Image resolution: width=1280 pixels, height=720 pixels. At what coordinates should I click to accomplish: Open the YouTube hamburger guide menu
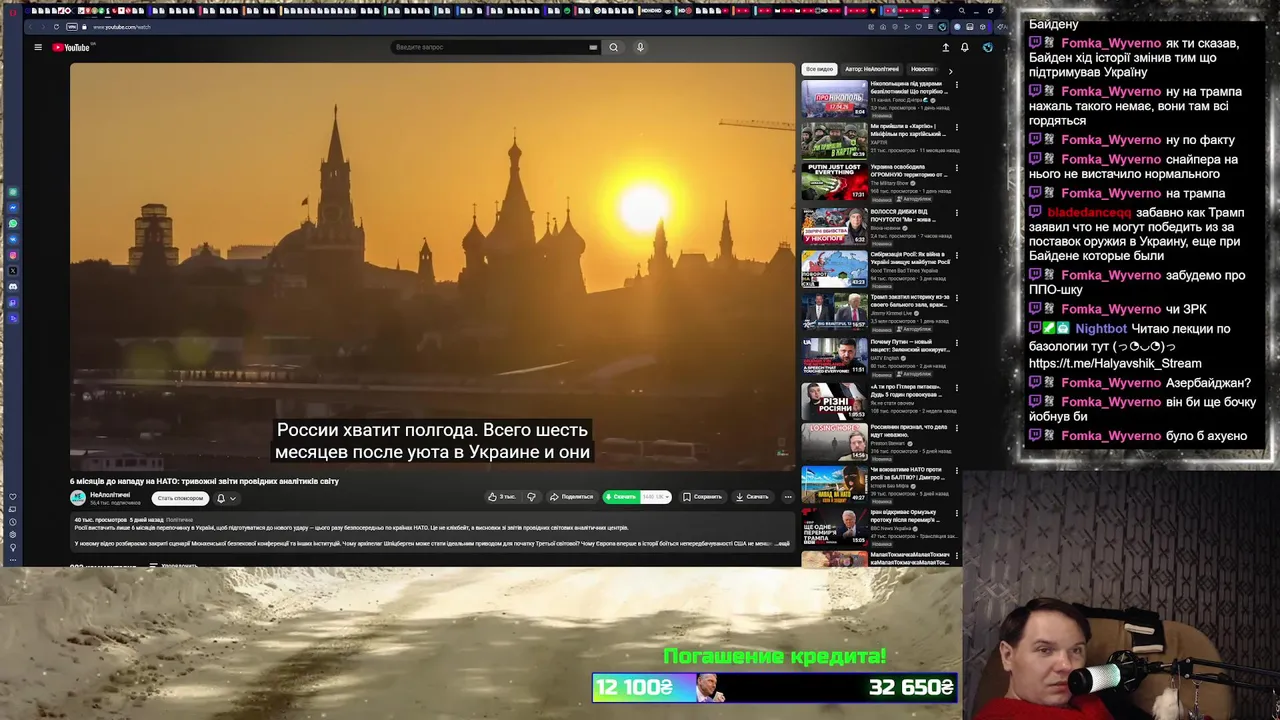[38, 47]
